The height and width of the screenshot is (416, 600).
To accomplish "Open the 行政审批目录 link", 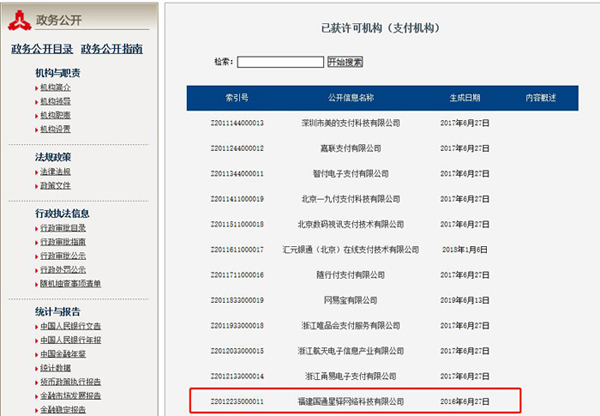I will coord(63,228).
